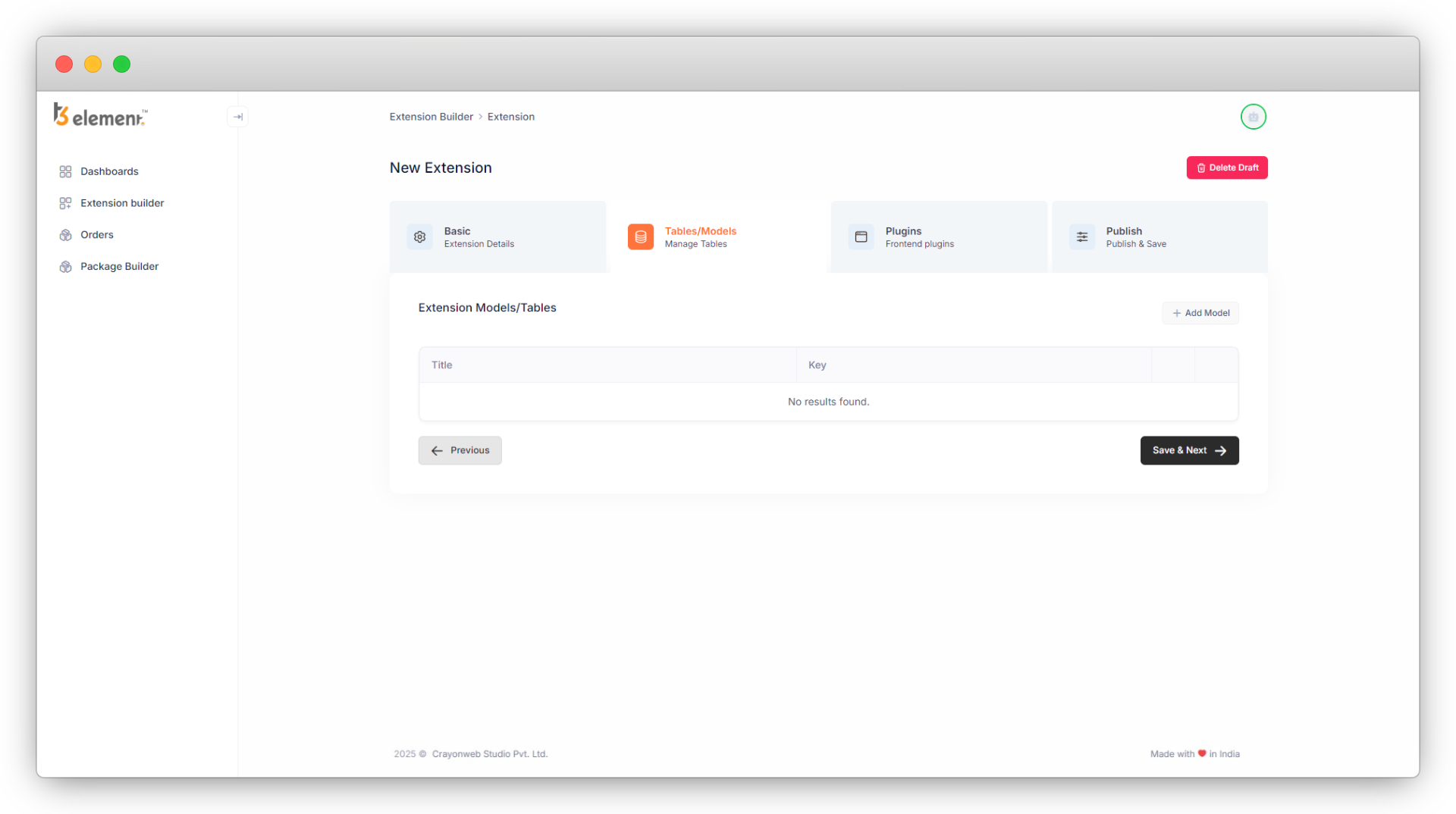
Task: Click Save & Next to continue
Action: pos(1189,450)
